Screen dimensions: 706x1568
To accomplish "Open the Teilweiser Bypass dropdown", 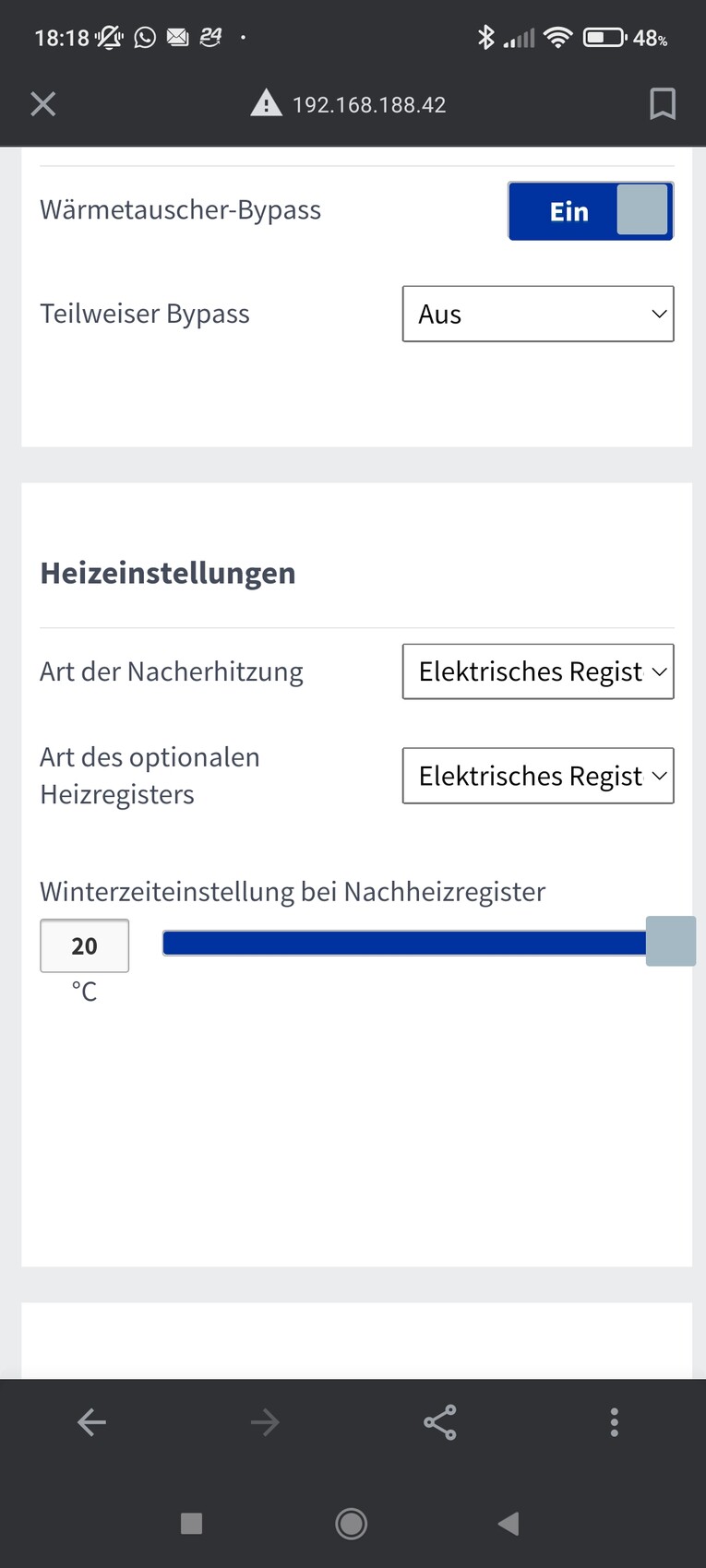I will pos(538,315).
